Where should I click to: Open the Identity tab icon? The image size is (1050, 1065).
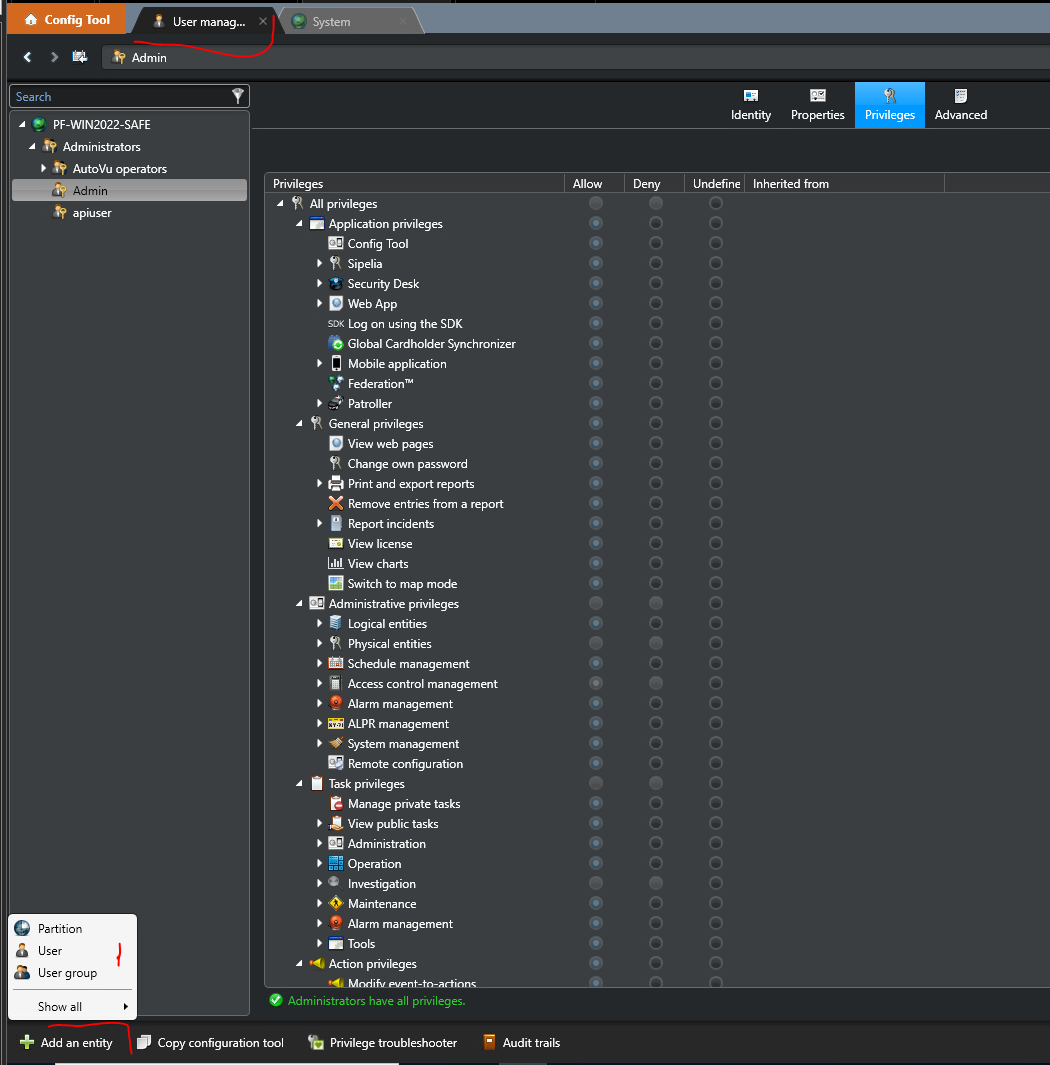pos(751,96)
